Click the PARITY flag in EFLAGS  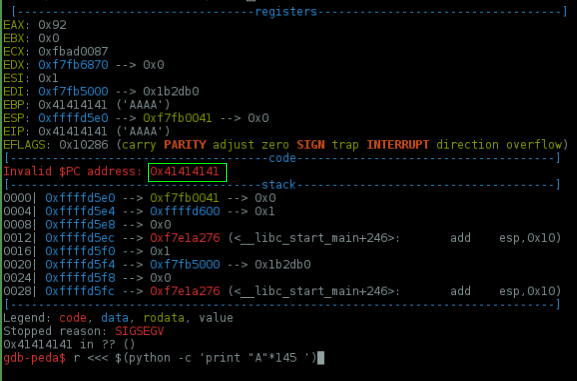coord(185,145)
